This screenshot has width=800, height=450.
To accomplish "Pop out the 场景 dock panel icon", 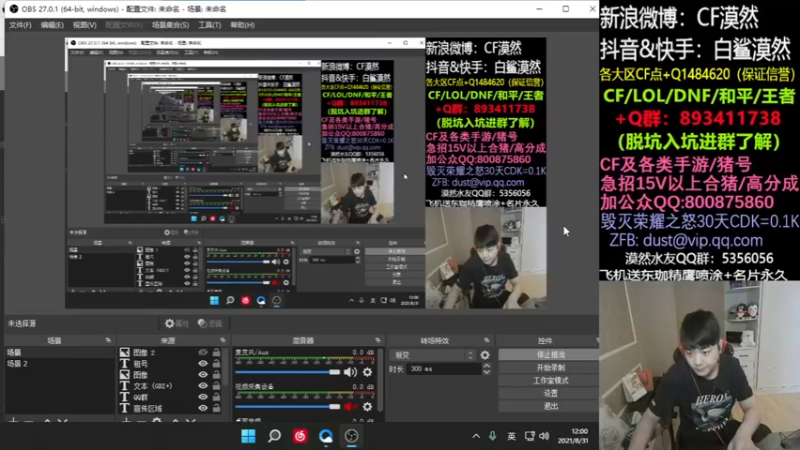I will [x=108, y=340].
